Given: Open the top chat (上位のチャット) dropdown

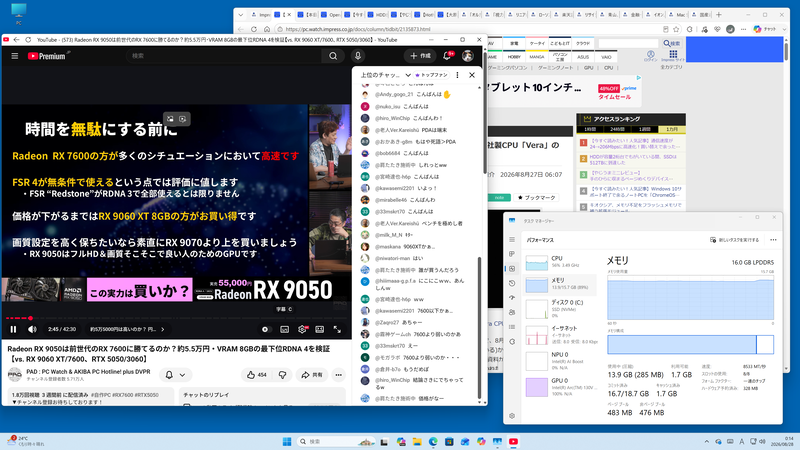Looking at the screenshot, I should (x=386, y=75).
